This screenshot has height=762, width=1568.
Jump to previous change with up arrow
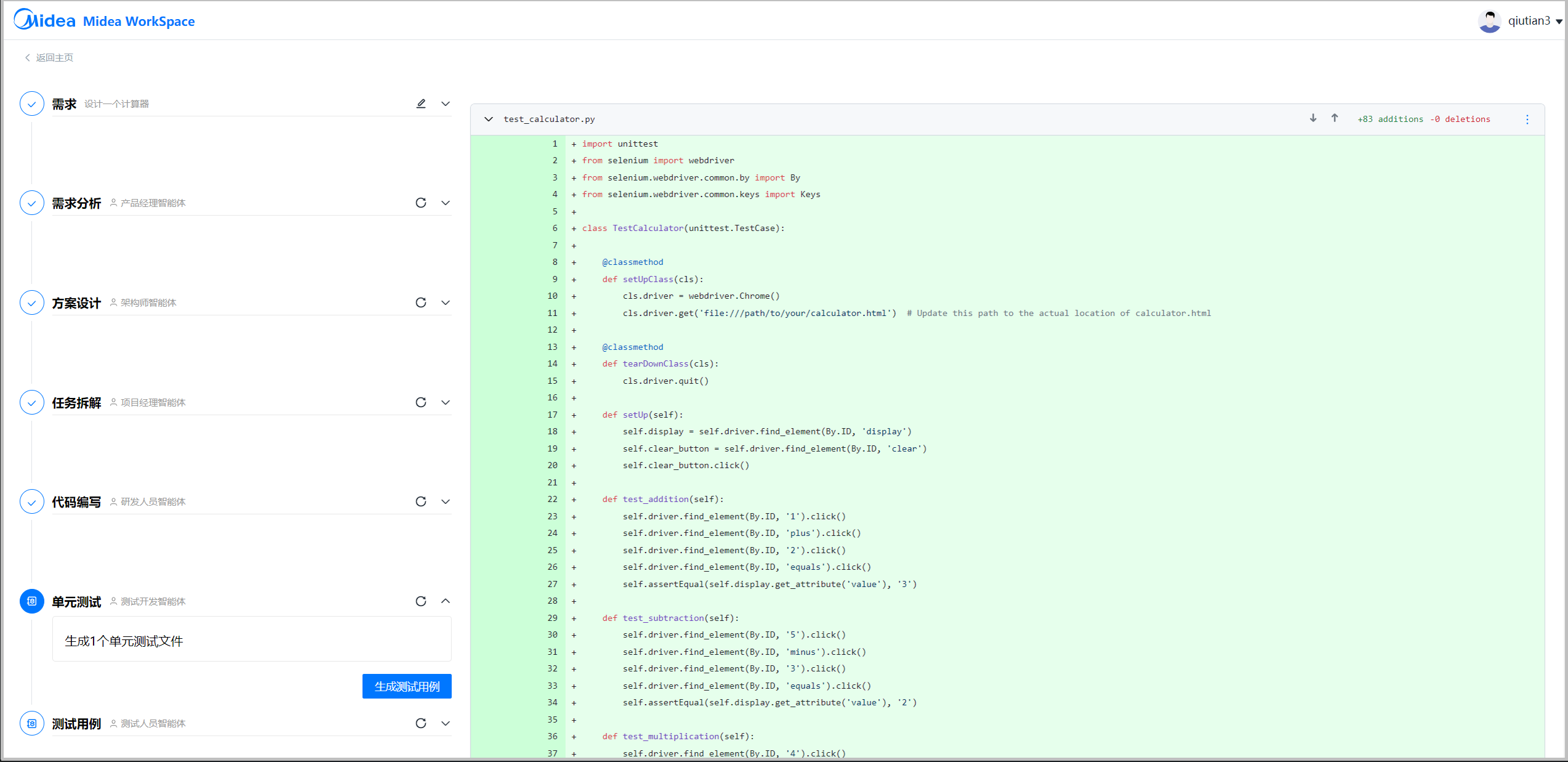[1335, 118]
